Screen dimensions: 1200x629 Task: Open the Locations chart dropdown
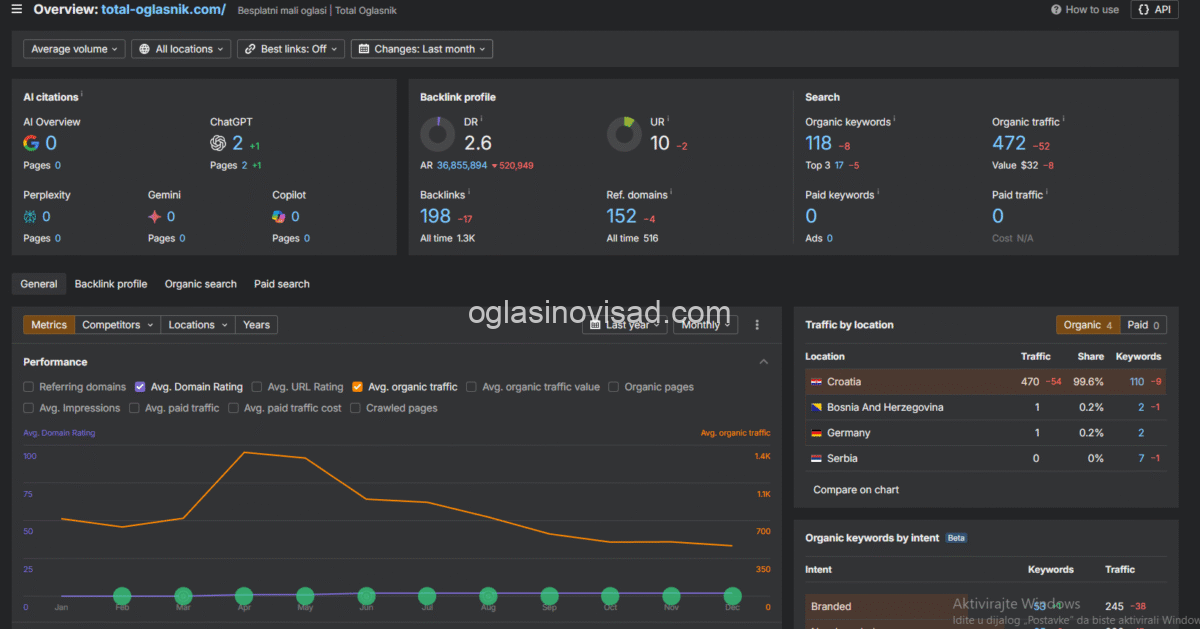click(198, 325)
